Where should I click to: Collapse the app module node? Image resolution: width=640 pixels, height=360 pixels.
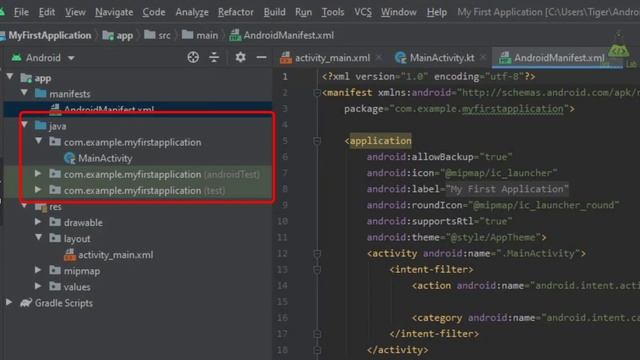[x=10, y=77]
